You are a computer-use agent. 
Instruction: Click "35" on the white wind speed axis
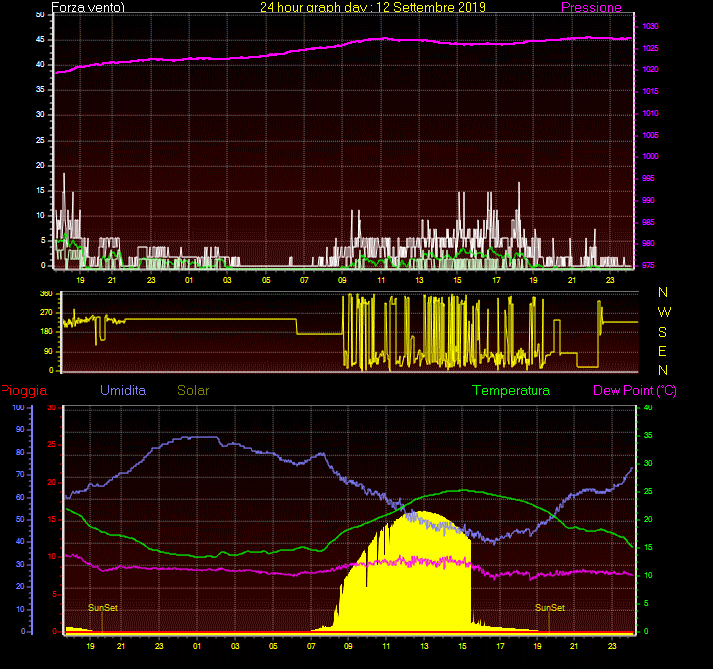click(x=40, y=90)
